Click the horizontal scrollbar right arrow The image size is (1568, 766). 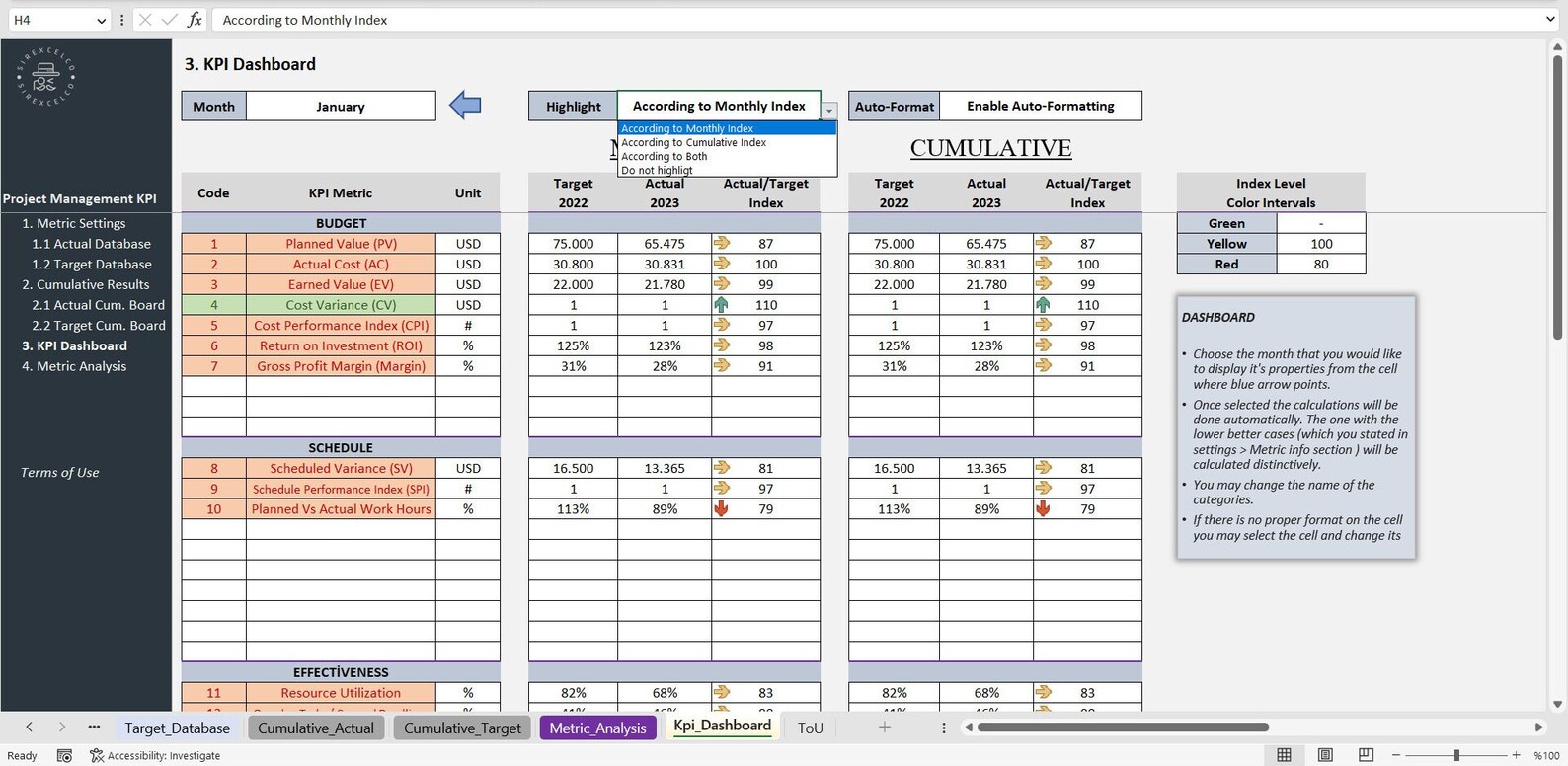1538,728
